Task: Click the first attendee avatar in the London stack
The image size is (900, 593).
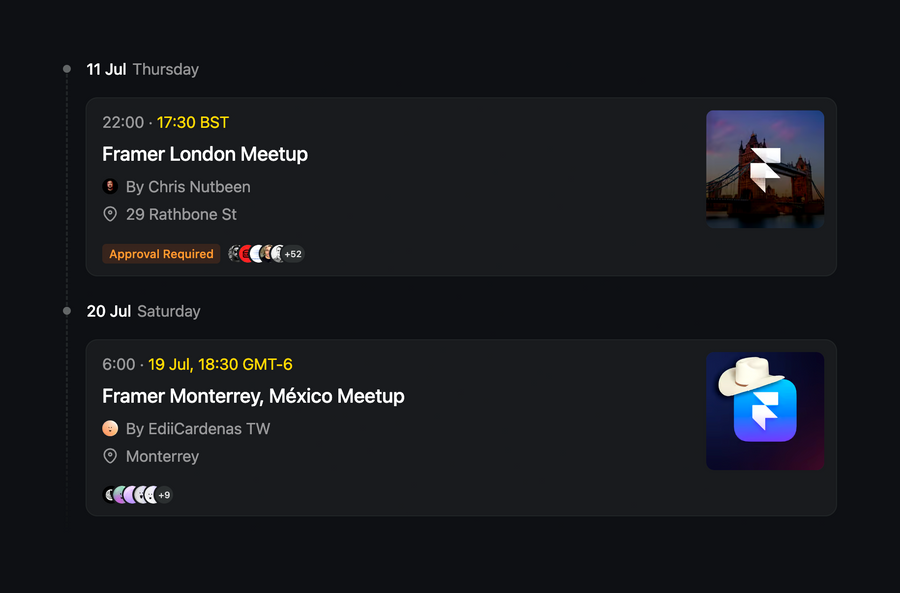Action: pos(233,253)
